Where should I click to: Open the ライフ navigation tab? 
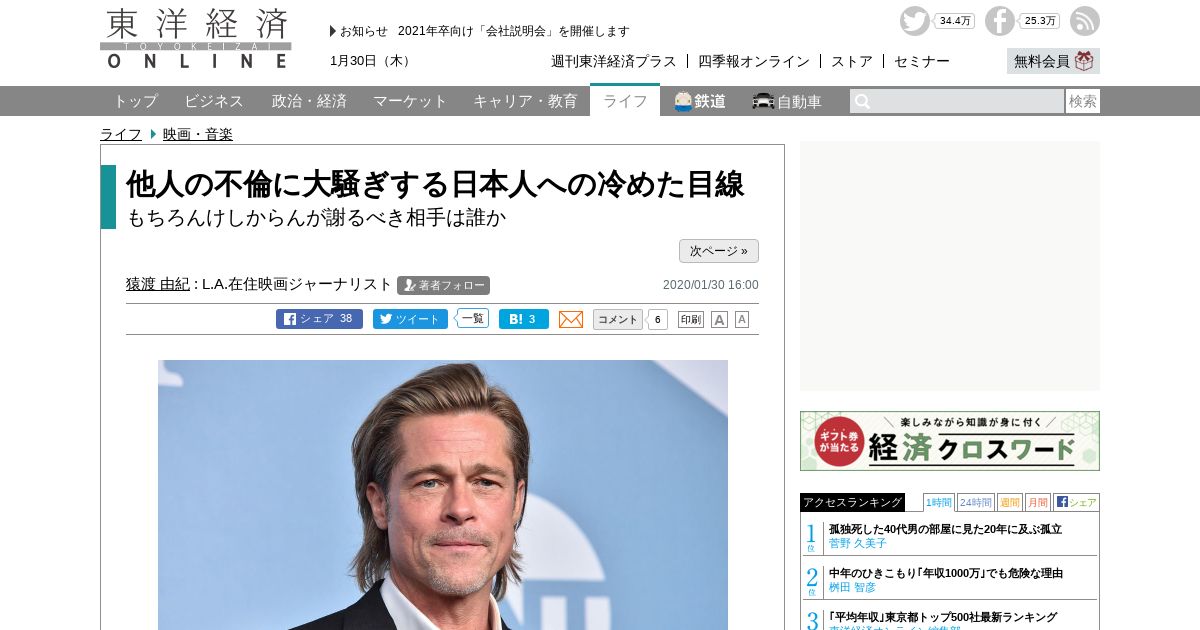pos(625,101)
